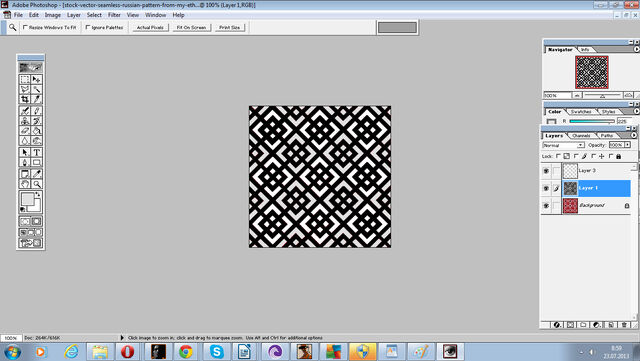The width and height of the screenshot is (640, 361).
Task: Open the Image menu
Action: (53, 15)
